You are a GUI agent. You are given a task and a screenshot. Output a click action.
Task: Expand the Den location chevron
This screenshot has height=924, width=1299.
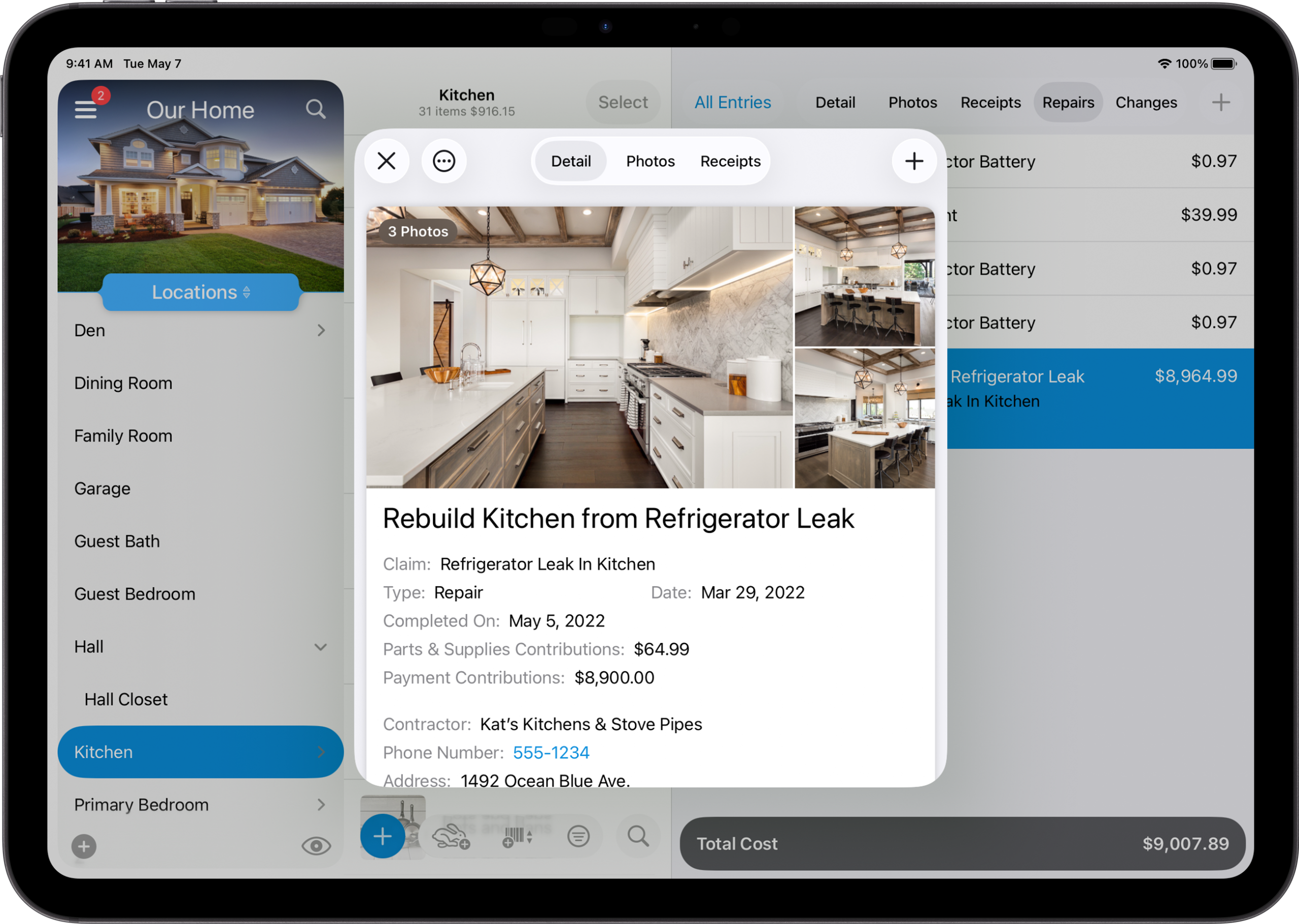(321, 330)
